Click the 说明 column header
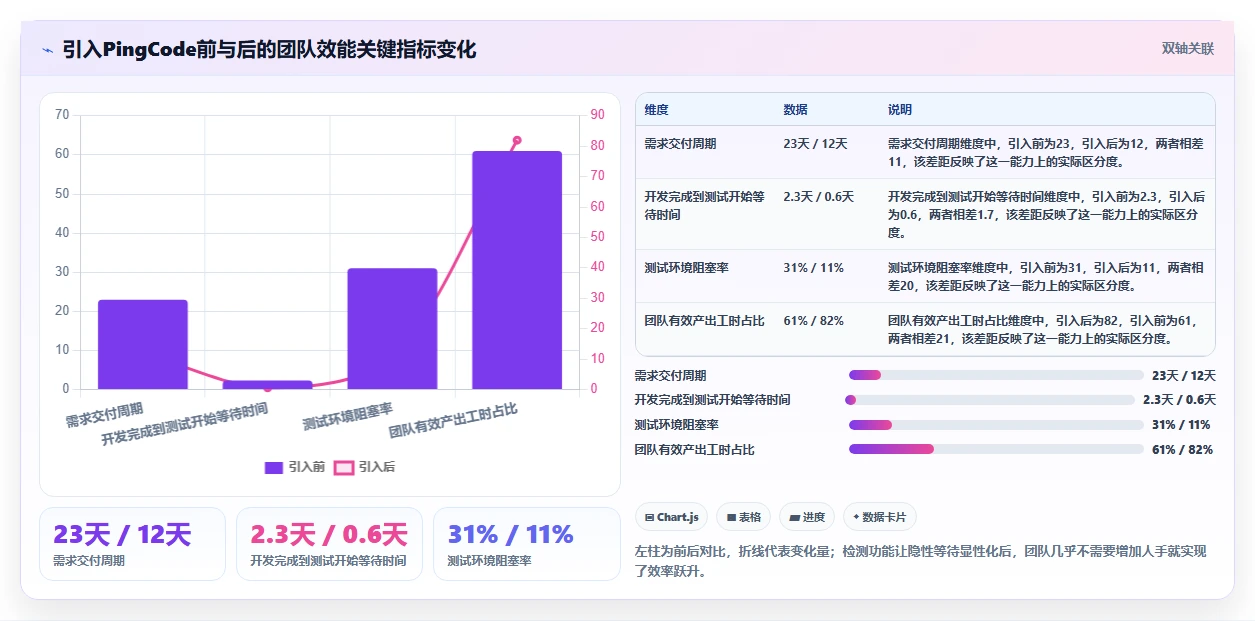Screen dimensions: 1255x621 point(900,109)
